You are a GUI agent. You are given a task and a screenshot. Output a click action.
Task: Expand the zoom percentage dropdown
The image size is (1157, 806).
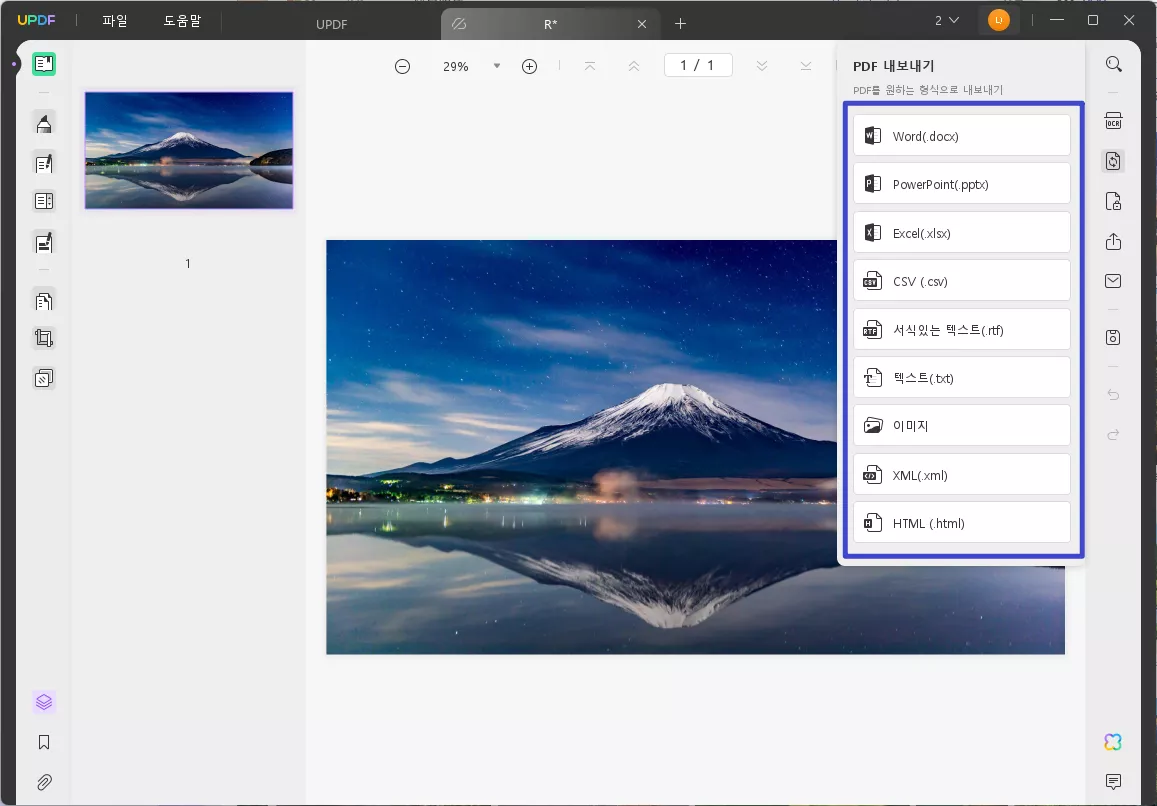click(x=497, y=66)
